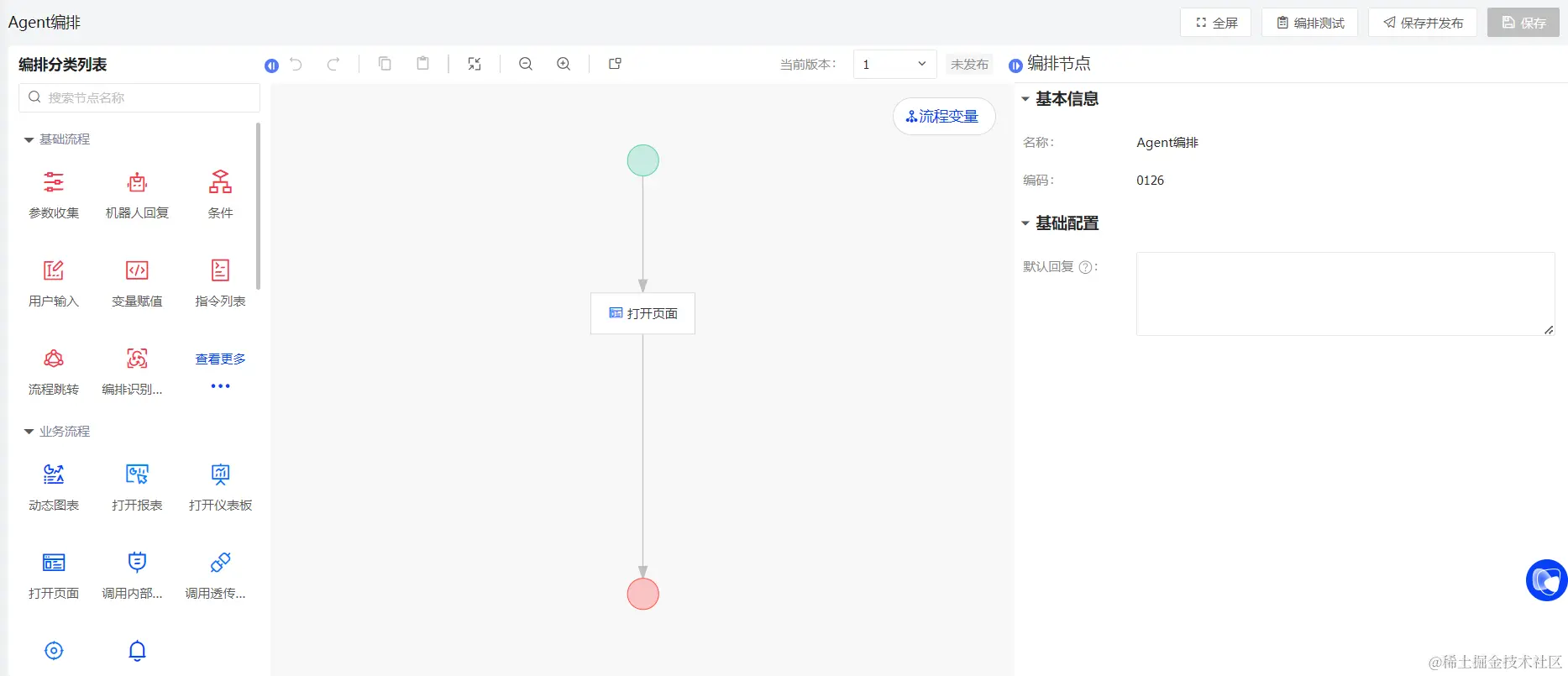Select the 打开页面 node on canvas
The image size is (1568, 676).
point(642,313)
